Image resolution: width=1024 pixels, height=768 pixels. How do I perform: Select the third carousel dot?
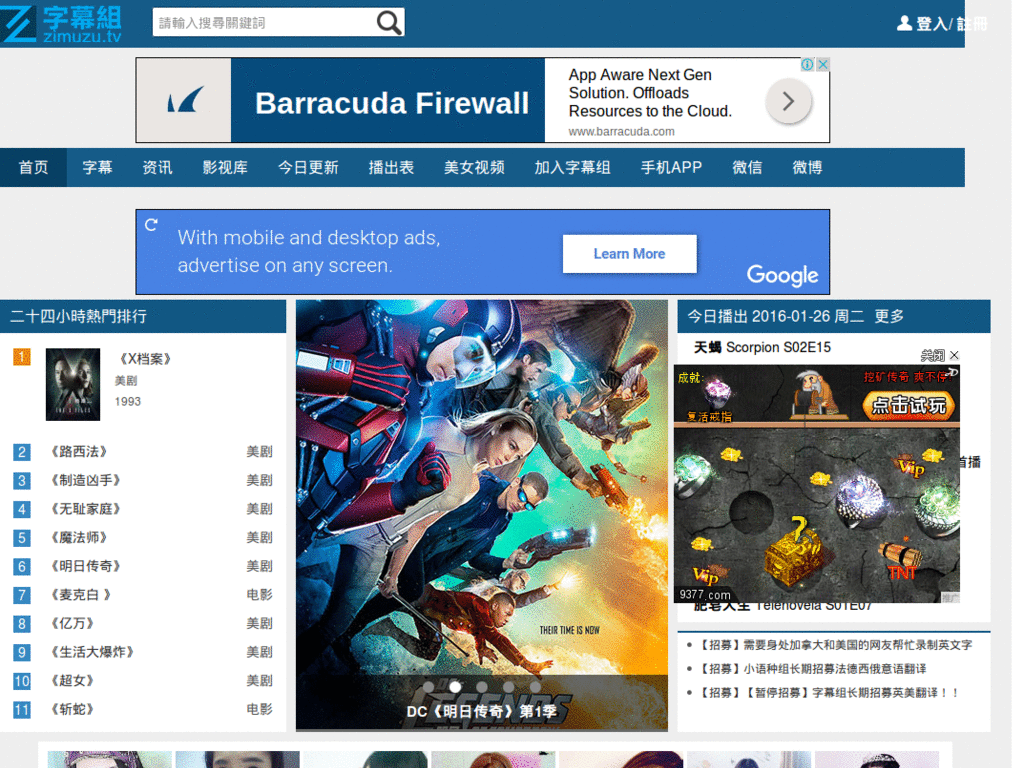point(482,687)
